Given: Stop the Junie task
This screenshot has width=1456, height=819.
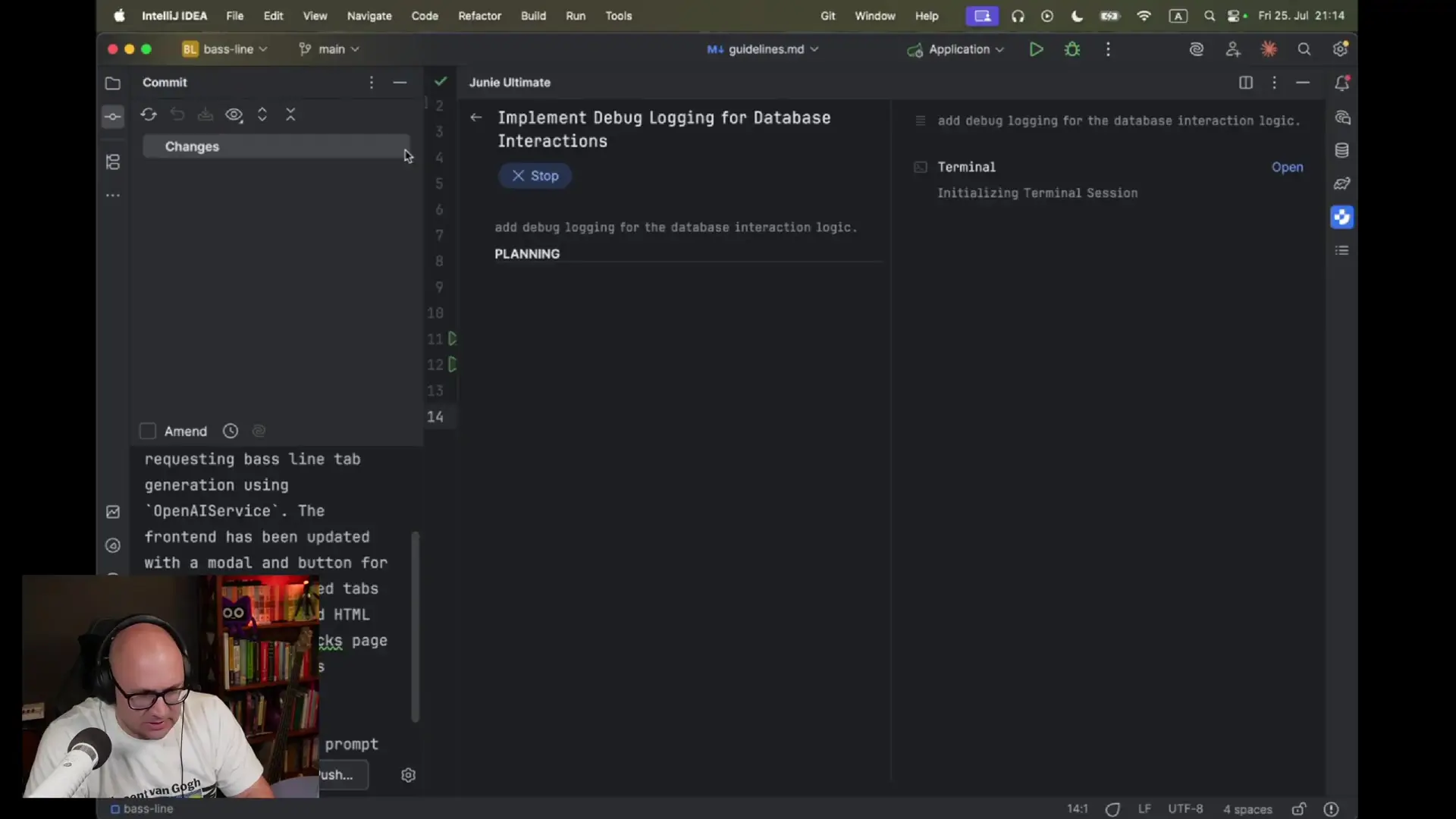Looking at the screenshot, I should (x=535, y=176).
